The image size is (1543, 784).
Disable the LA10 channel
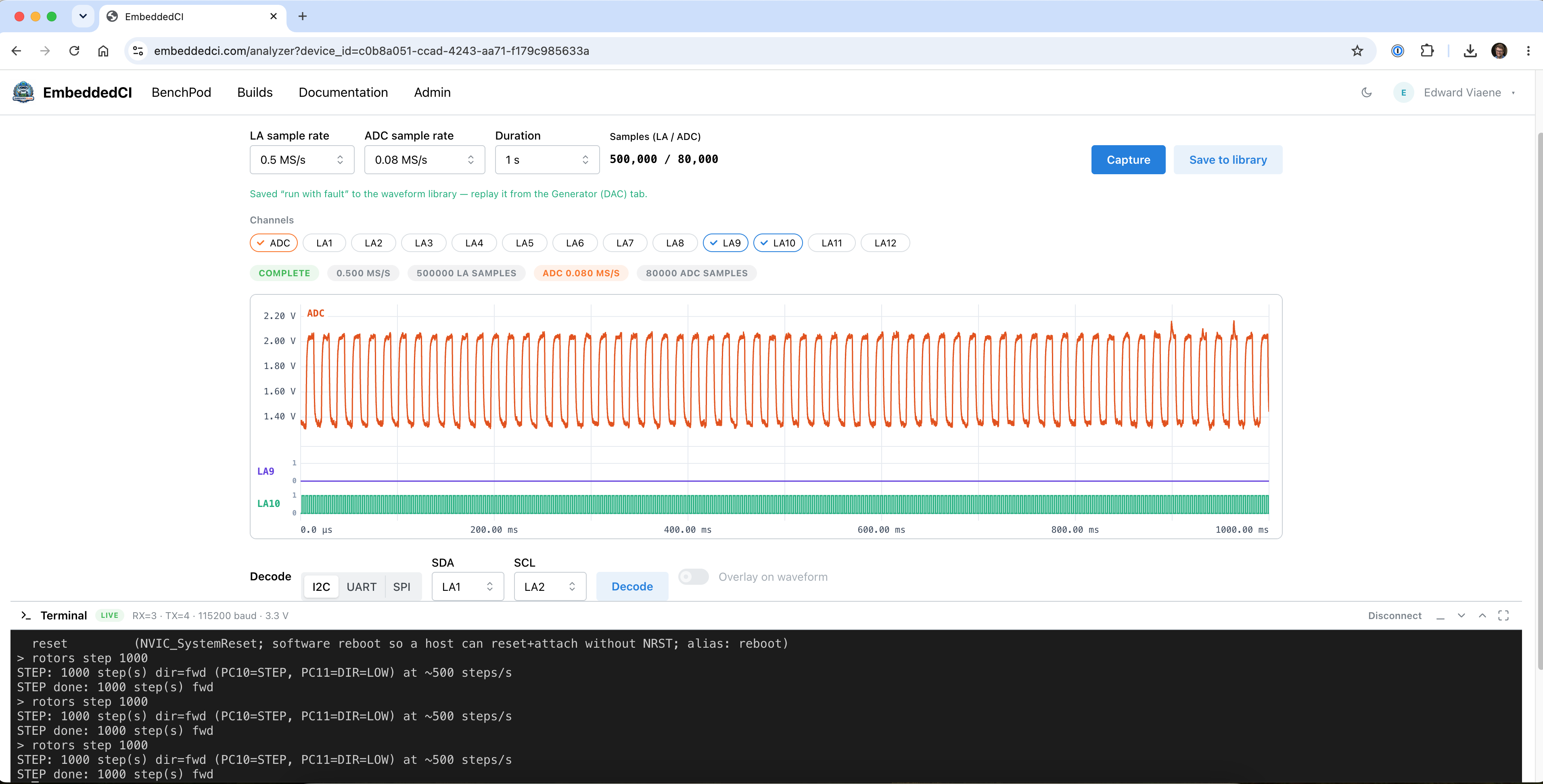pyautogui.click(x=778, y=243)
